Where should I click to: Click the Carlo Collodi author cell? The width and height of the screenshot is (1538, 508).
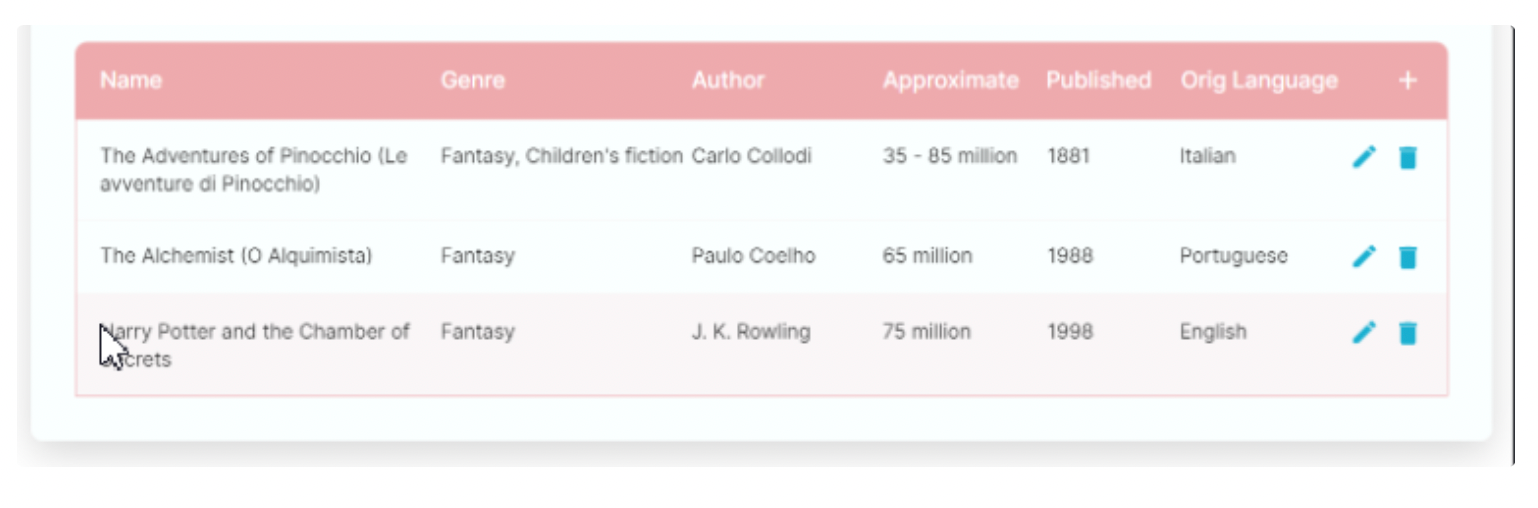tap(752, 156)
